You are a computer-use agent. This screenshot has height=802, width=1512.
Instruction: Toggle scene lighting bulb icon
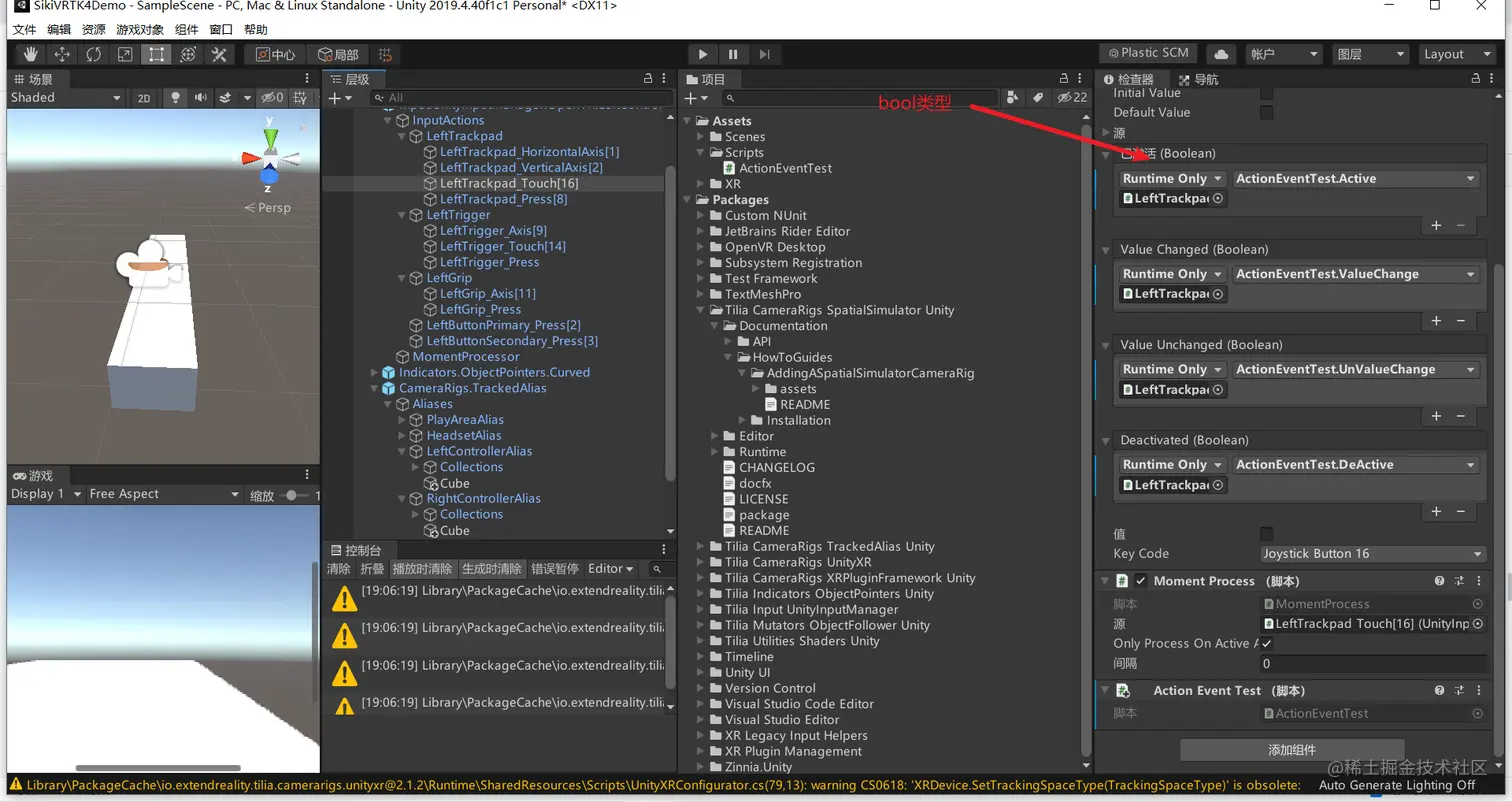176,97
